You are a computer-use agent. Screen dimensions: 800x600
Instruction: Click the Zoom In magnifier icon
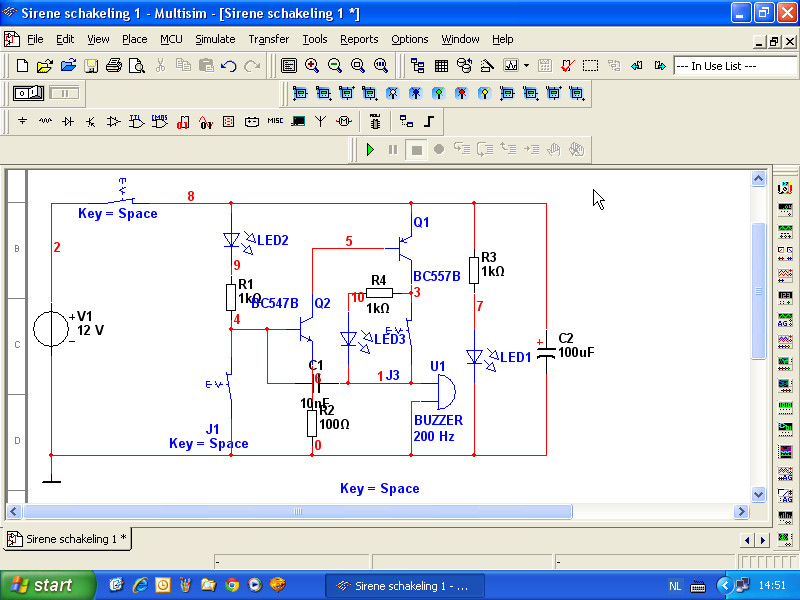point(312,66)
